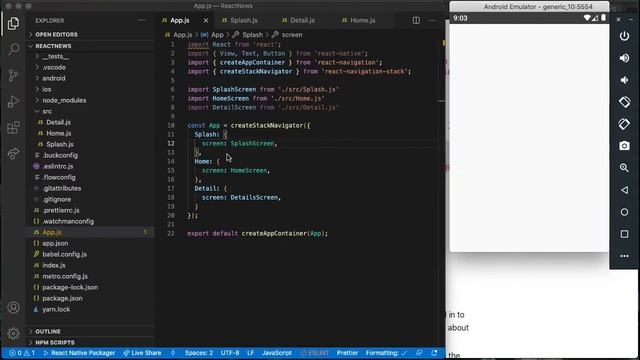
Task: Open Detail.js in the src folder
Action: pyautogui.click(x=58, y=122)
